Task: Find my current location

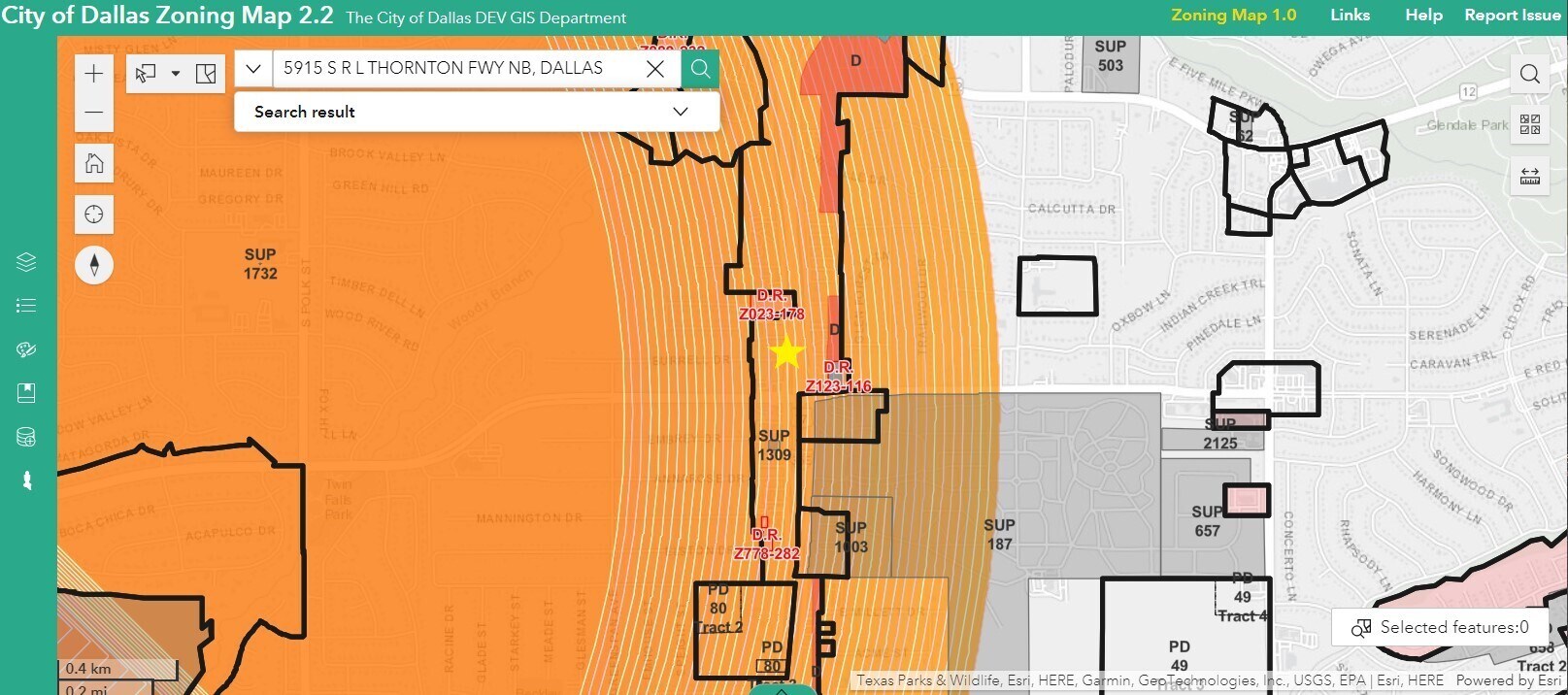Action: tap(94, 215)
